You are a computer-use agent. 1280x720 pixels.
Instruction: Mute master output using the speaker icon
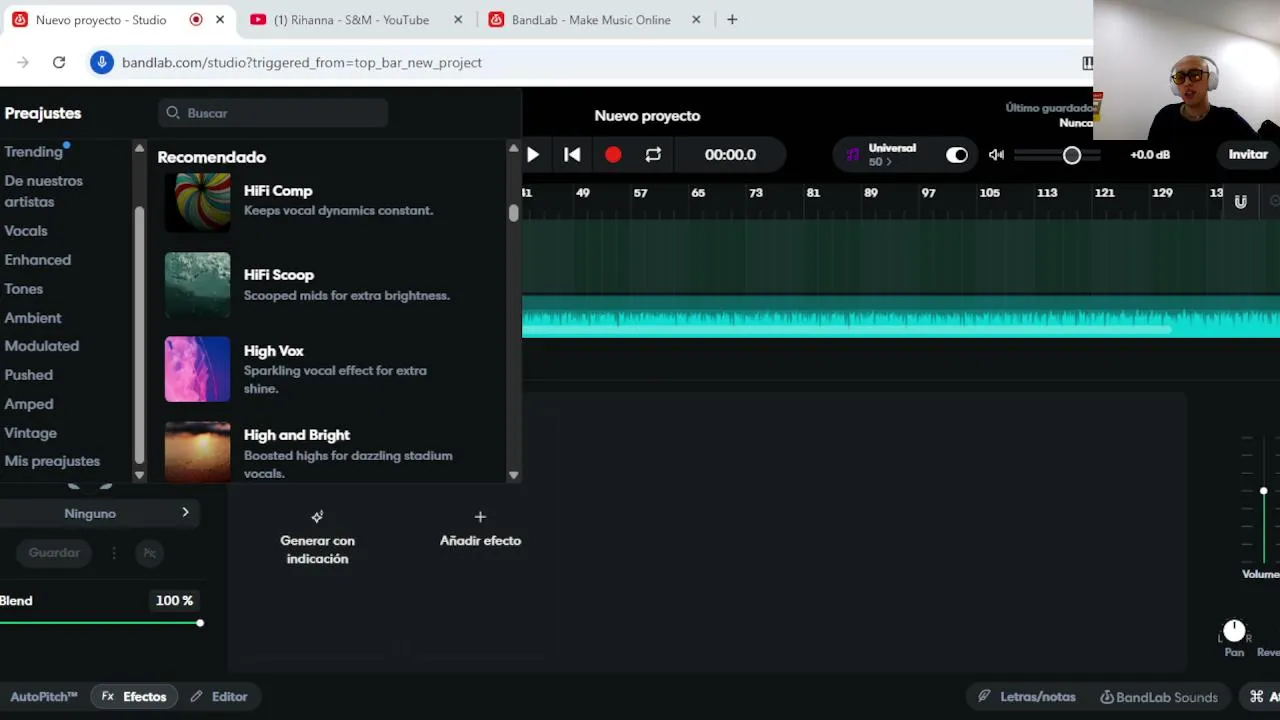pyautogui.click(x=996, y=155)
